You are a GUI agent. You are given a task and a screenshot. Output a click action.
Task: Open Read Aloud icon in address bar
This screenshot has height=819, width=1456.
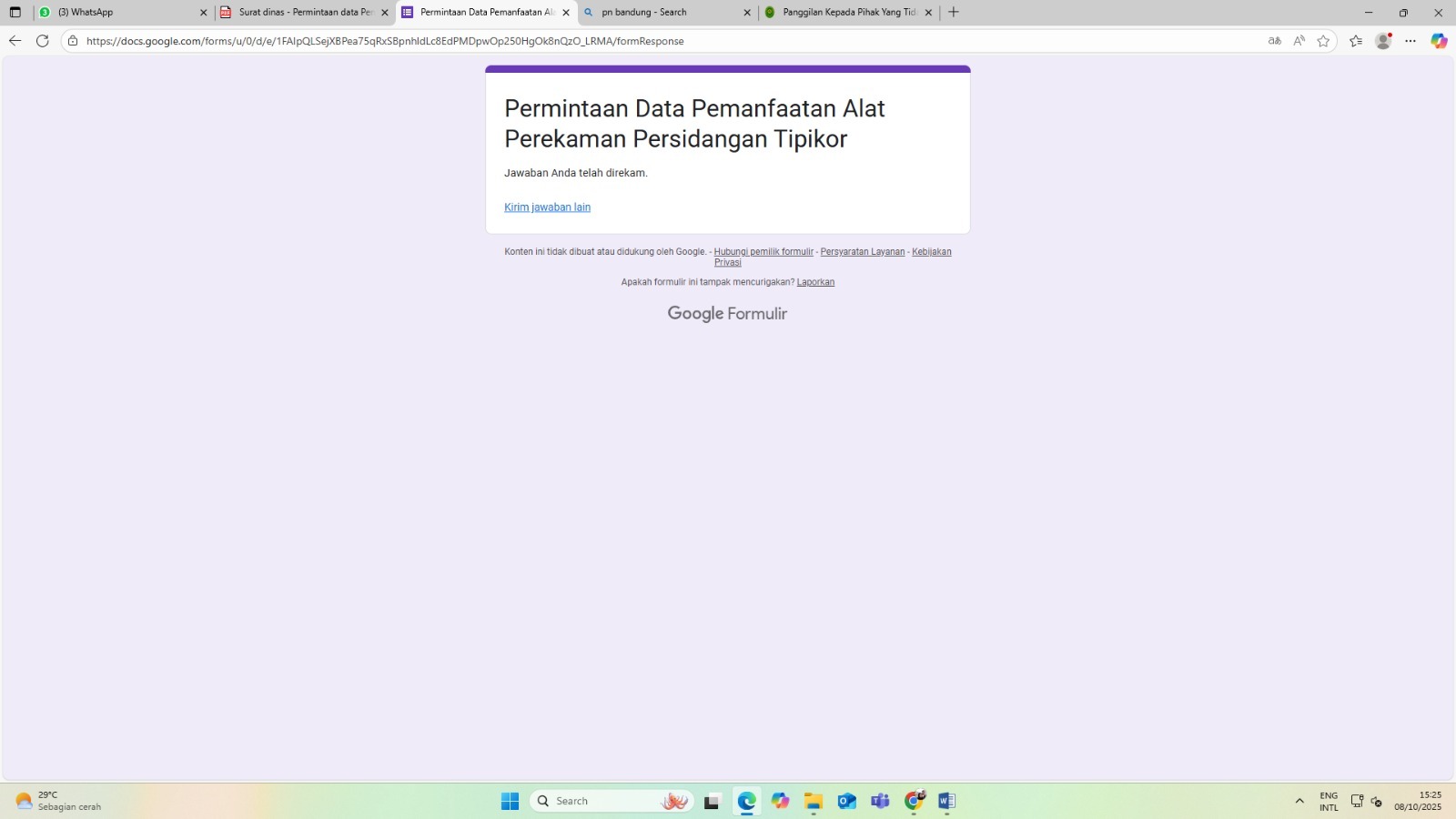click(x=1299, y=41)
